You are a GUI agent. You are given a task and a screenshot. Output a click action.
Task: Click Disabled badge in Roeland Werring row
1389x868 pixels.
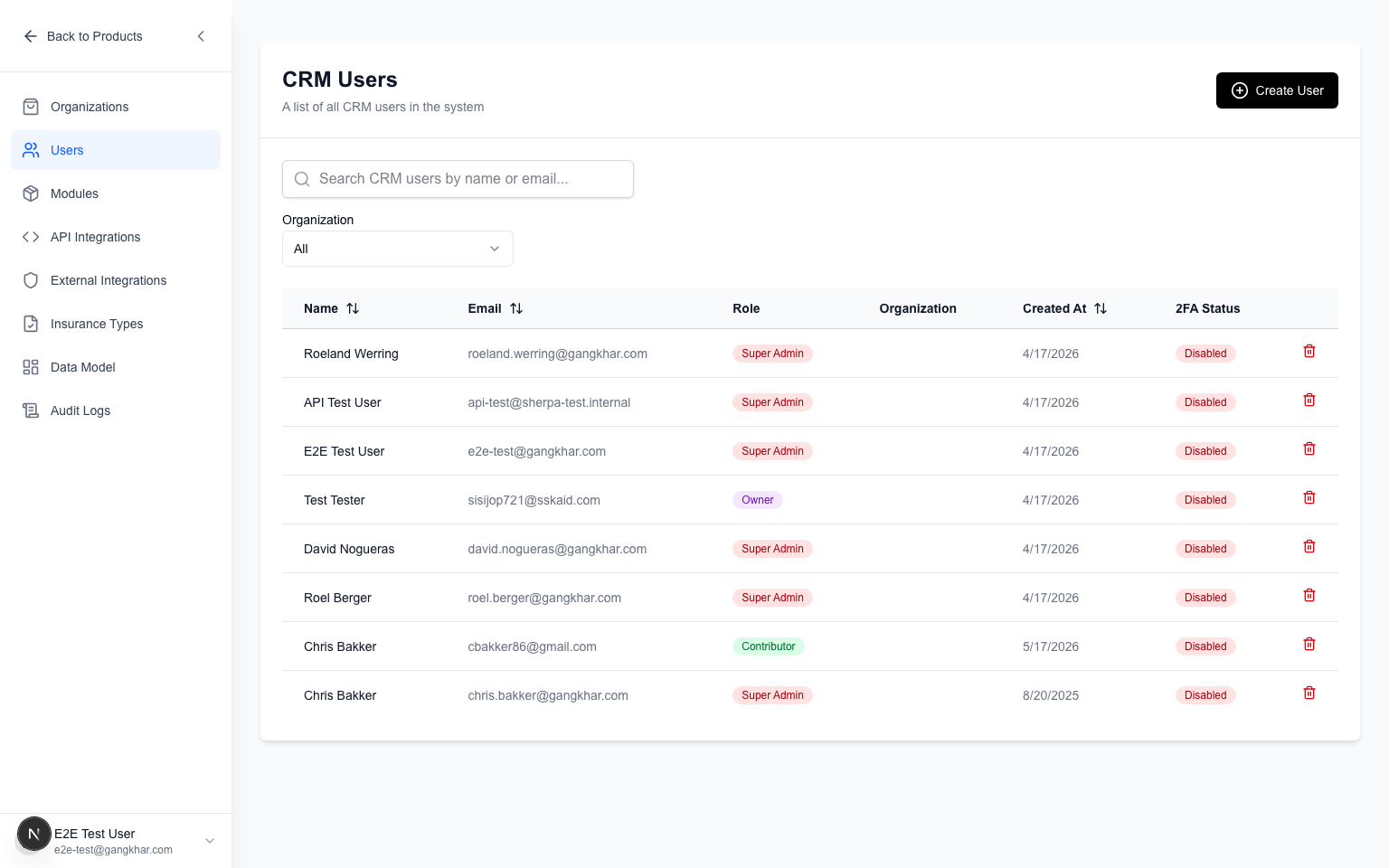point(1205,354)
